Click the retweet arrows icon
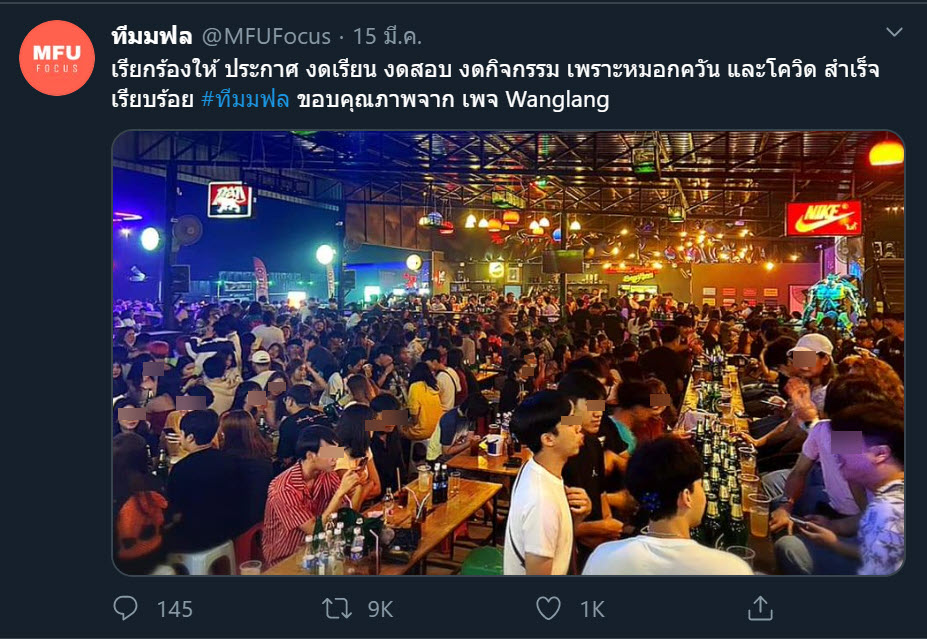927x639 pixels. coord(336,608)
